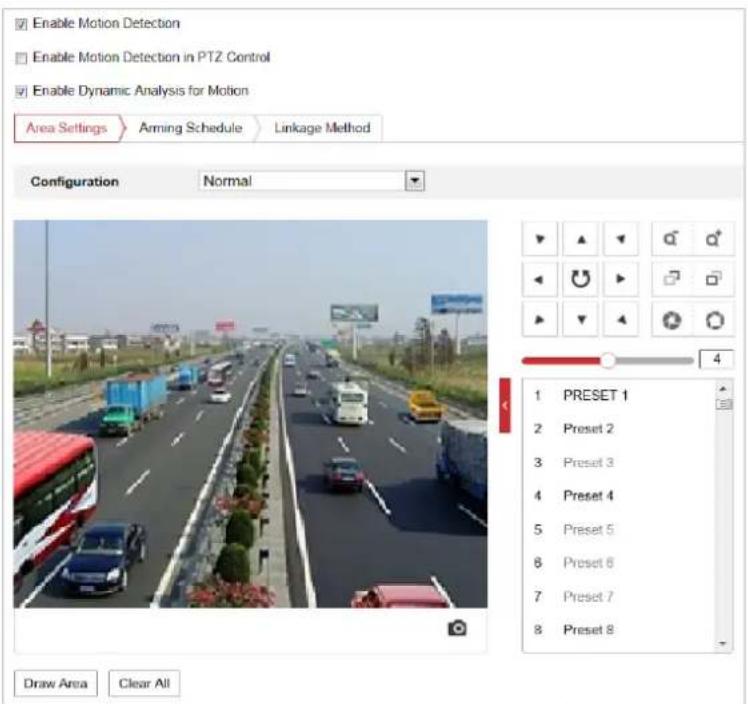Click preset list scrollbar down arrow
748x704 pixels.
click(x=723, y=644)
